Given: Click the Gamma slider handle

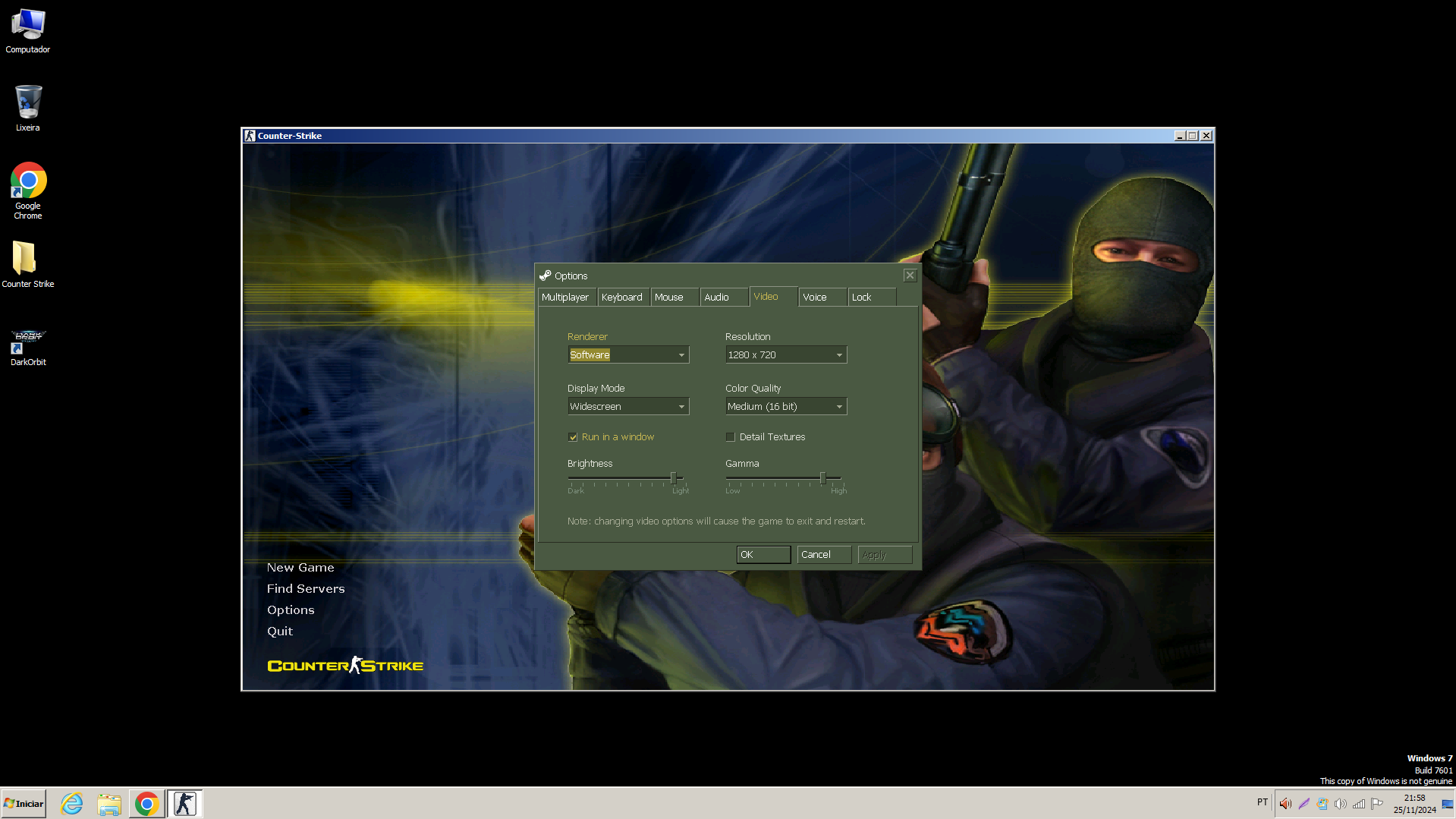Looking at the screenshot, I should click(822, 478).
